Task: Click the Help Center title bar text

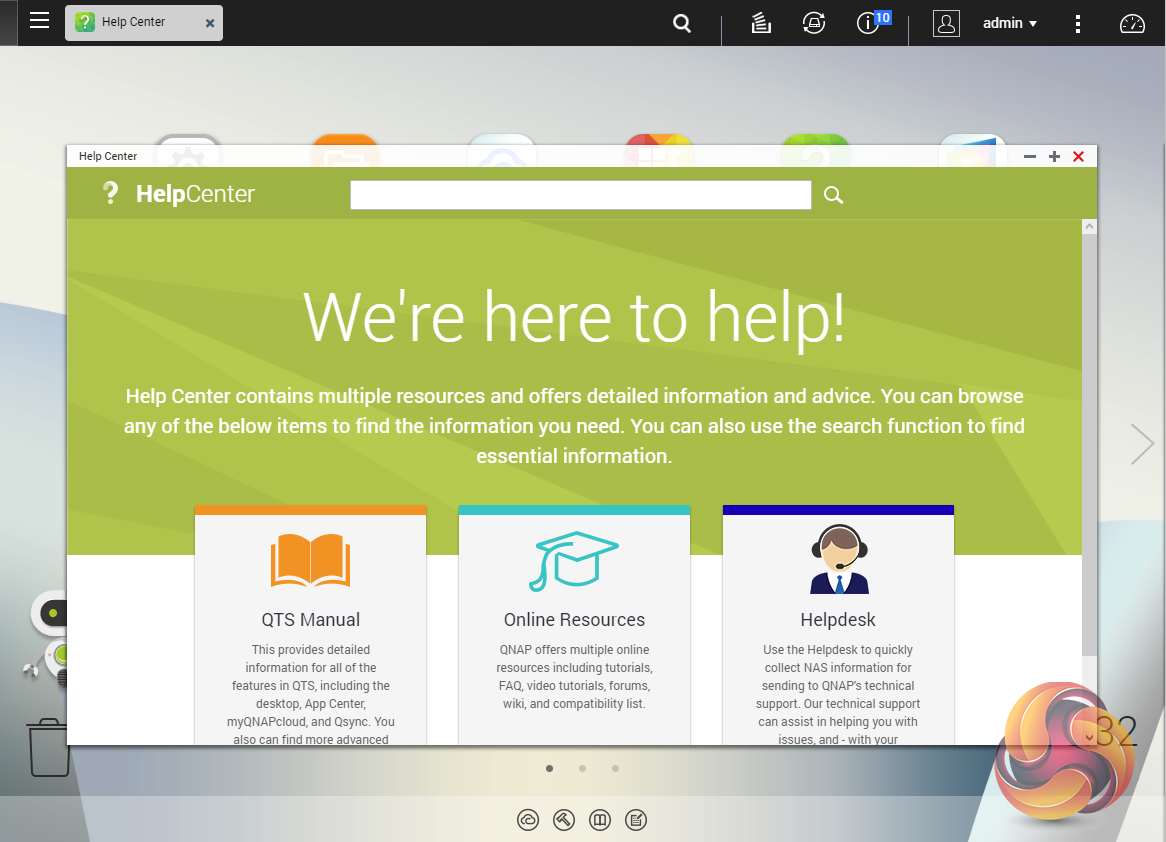Action: coord(108,156)
